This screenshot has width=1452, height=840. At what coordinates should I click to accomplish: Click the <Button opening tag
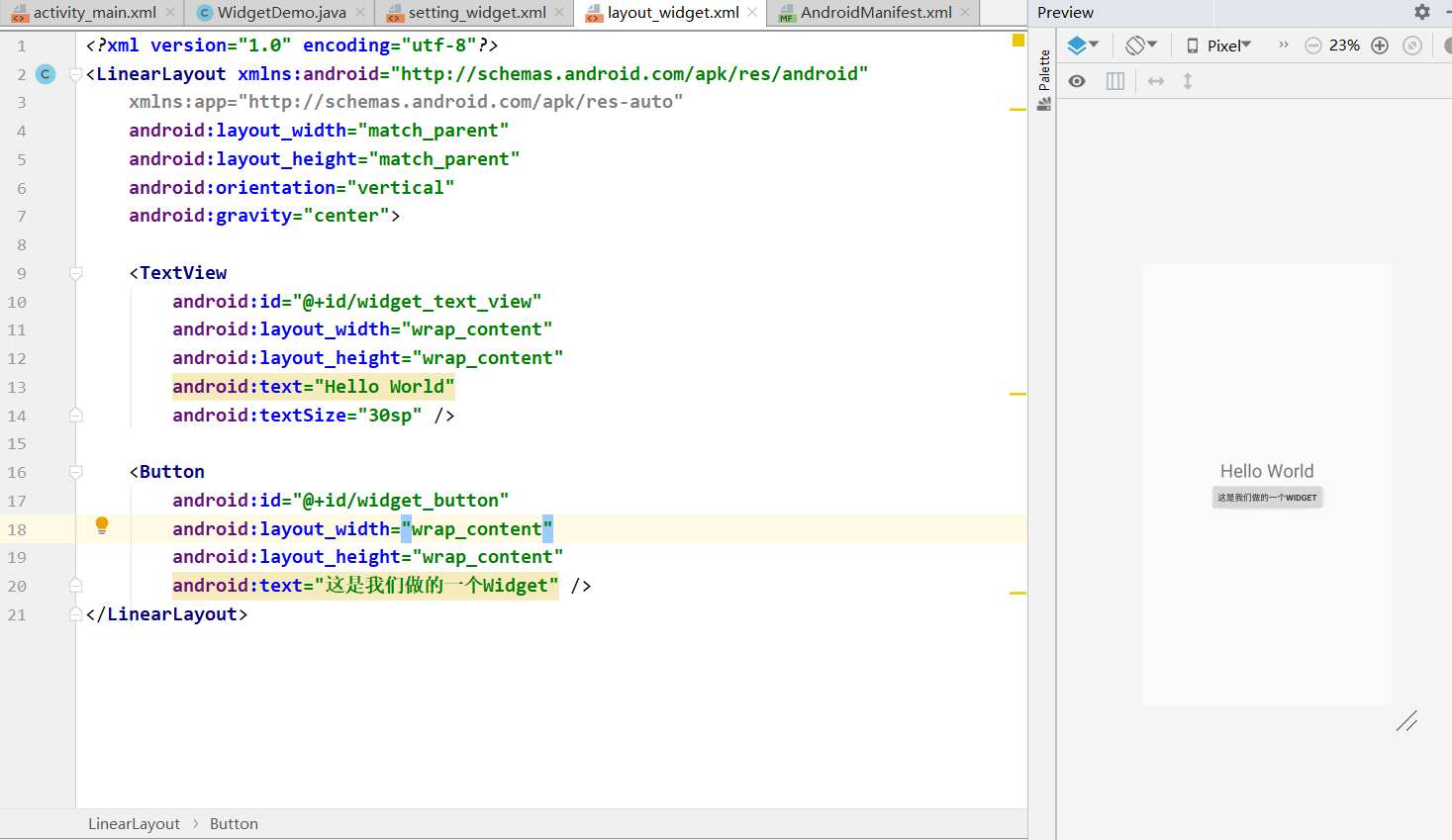tap(167, 472)
